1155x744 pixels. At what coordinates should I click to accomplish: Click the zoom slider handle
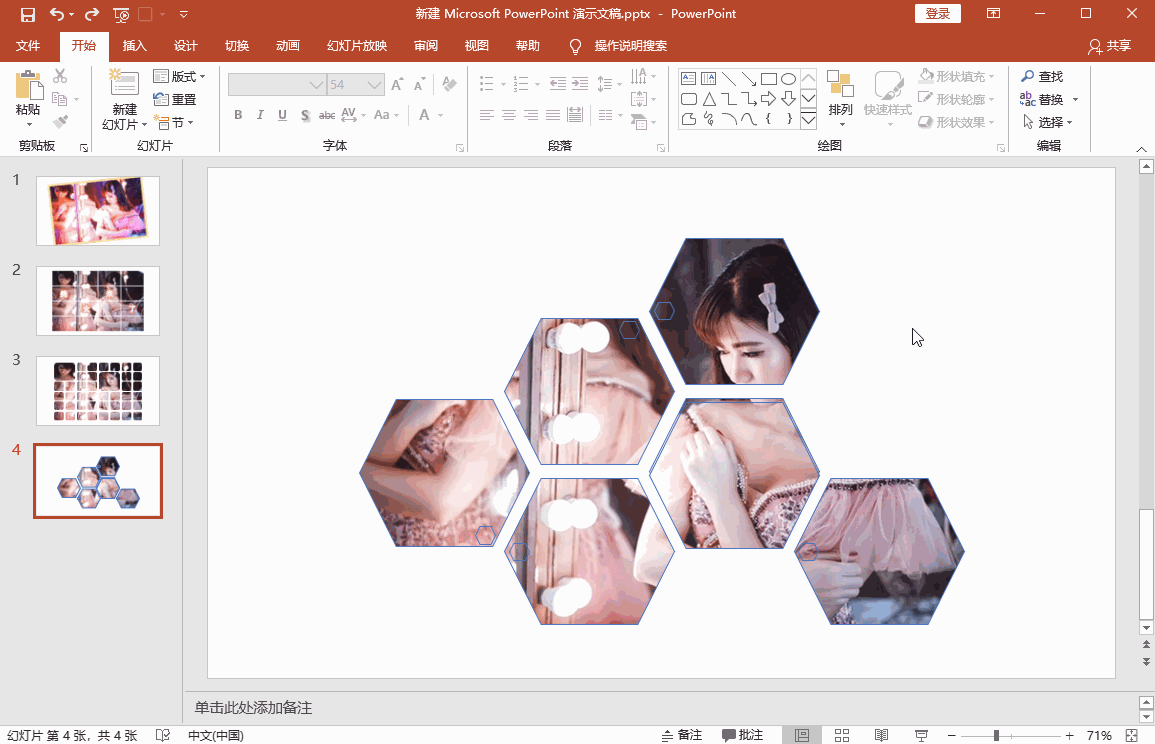pos(996,735)
